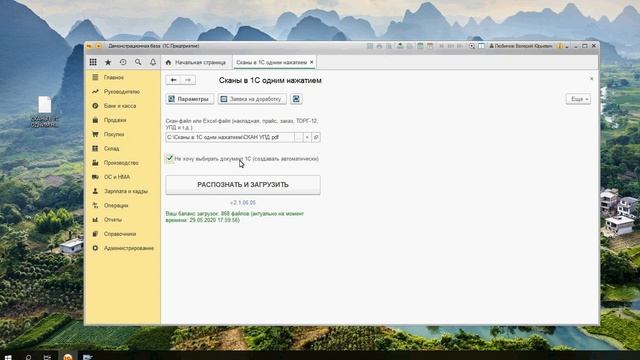The width and height of the screenshot is (640, 360).
Task: Open the Покупки section
Action: tap(114, 134)
